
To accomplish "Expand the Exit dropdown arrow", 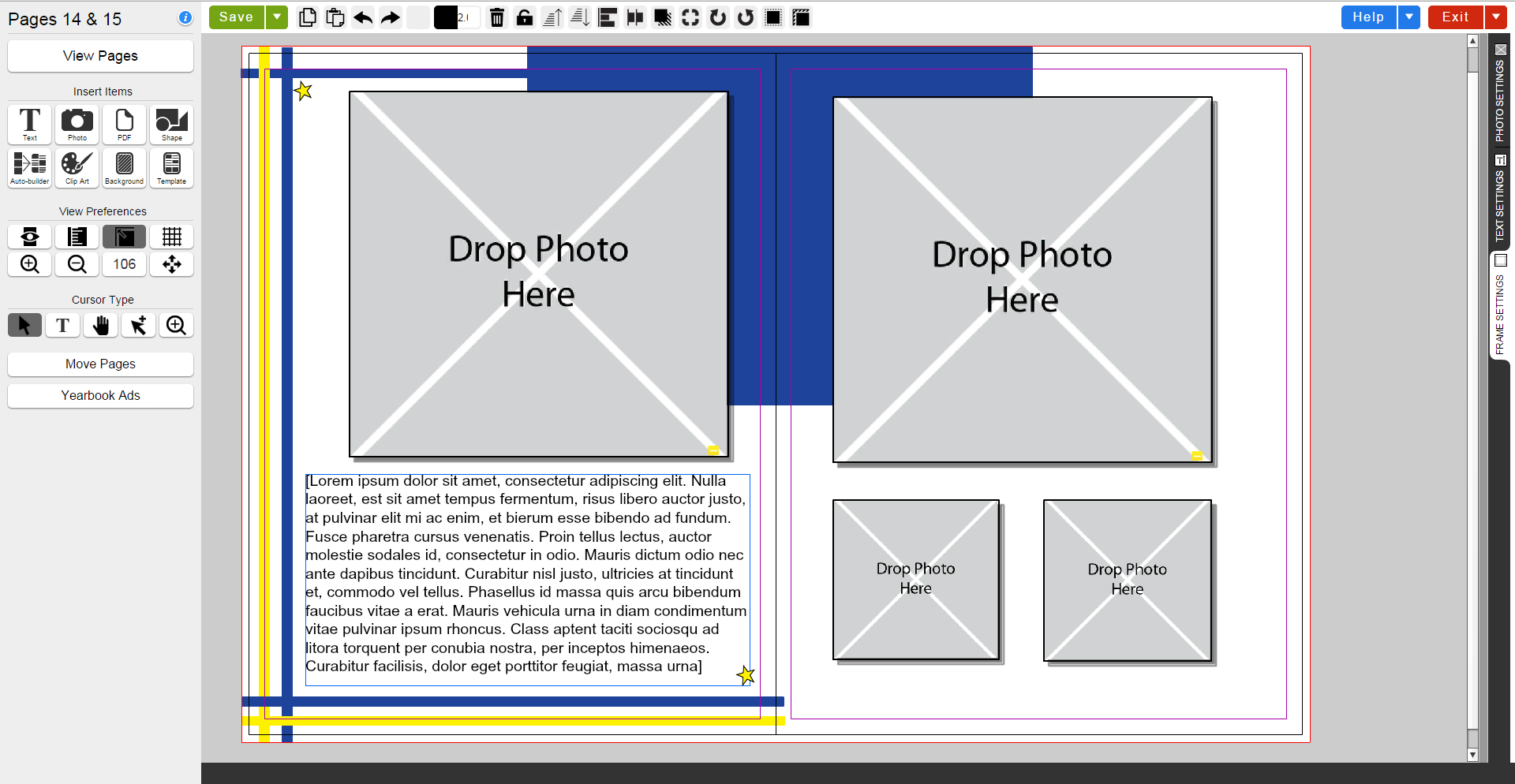I will (1496, 17).
